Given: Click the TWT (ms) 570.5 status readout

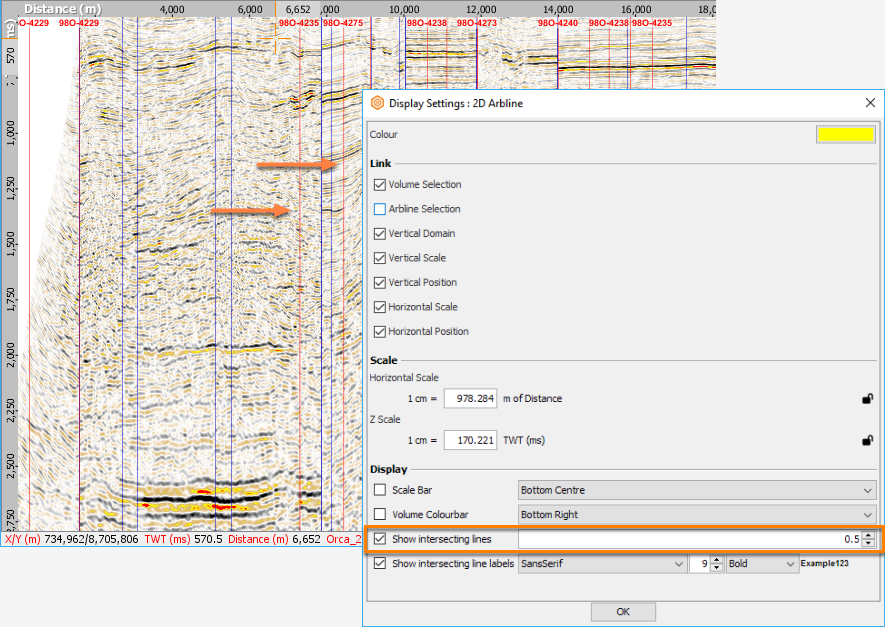Looking at the screenshot, I should [183, 539].
